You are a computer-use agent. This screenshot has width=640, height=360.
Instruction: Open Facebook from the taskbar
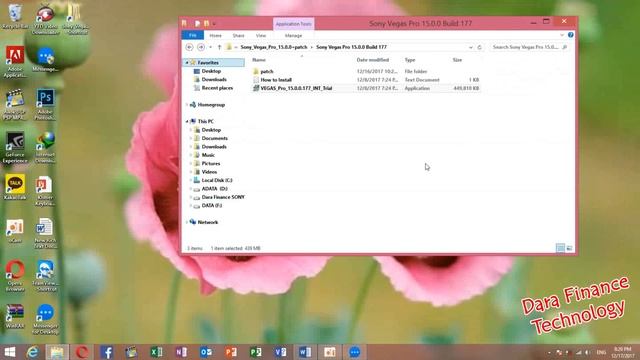(107, 352)
